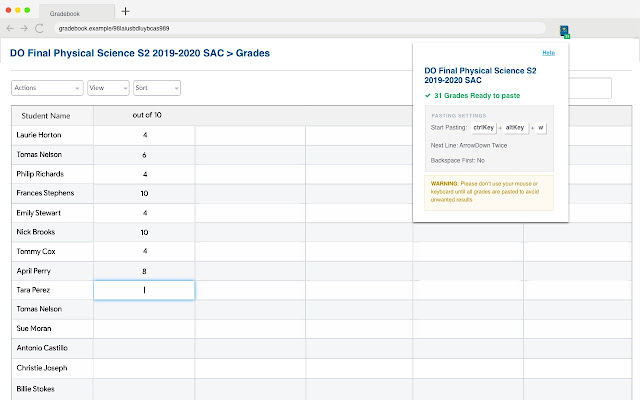
Task: Click the grade paster extension icon
Action: tap(564, 30)
